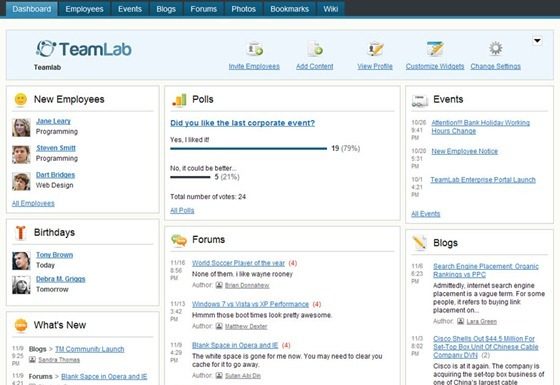
Task: Click "Total number of votes: 24" text
Action: [208, 197]
